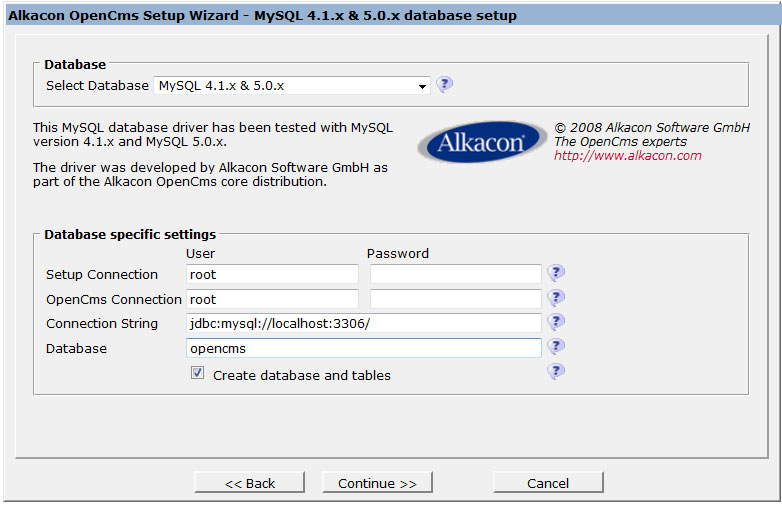Open help icon for Create database checkbox
782x505 pixels.
pos(556,371)
